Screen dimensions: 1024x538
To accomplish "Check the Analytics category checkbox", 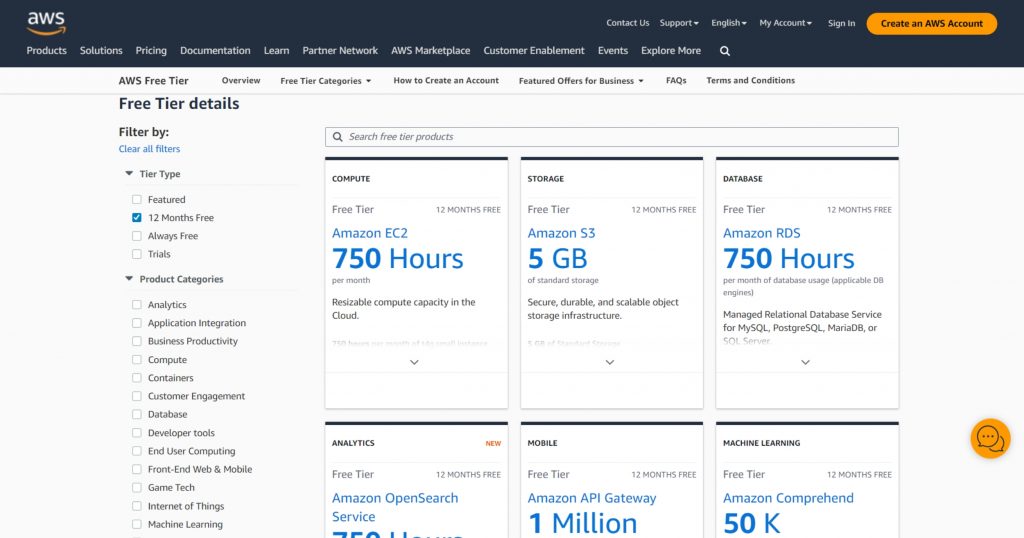I will pos(136,305).
